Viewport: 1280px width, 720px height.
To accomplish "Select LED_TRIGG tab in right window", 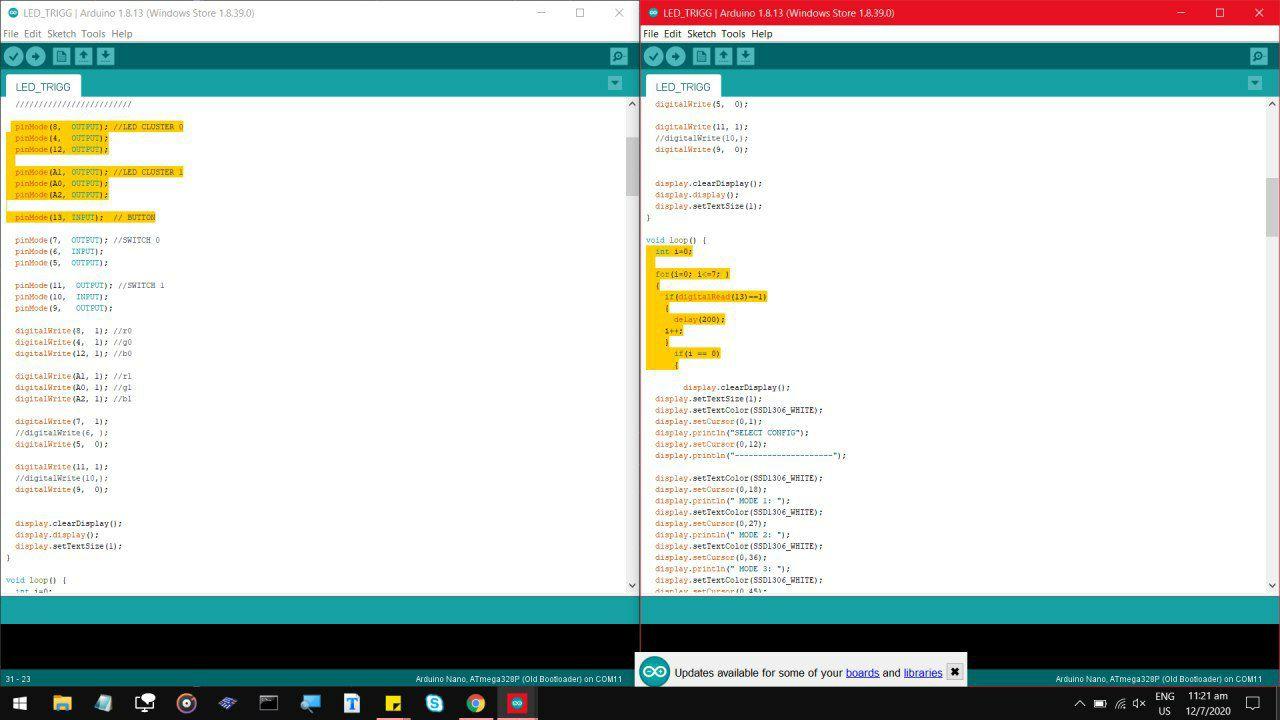I will (x=683, y=87).
